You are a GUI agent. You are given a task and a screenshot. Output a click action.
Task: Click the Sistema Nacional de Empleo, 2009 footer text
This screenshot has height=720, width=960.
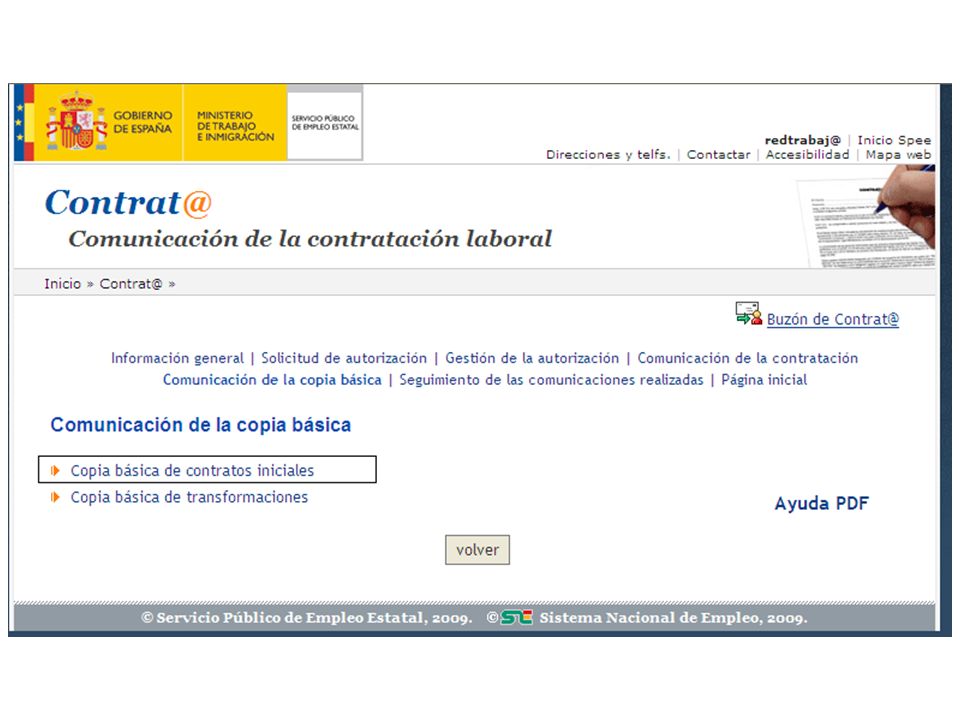673,618
